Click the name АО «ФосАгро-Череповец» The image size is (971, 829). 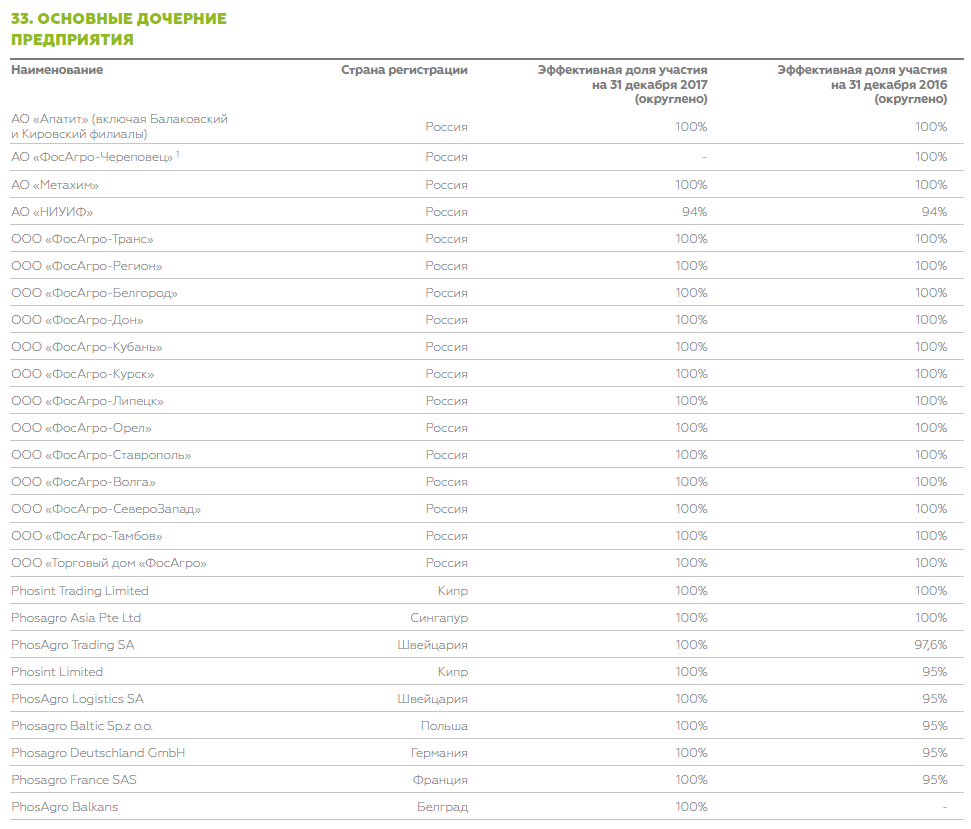click(95, 157)
